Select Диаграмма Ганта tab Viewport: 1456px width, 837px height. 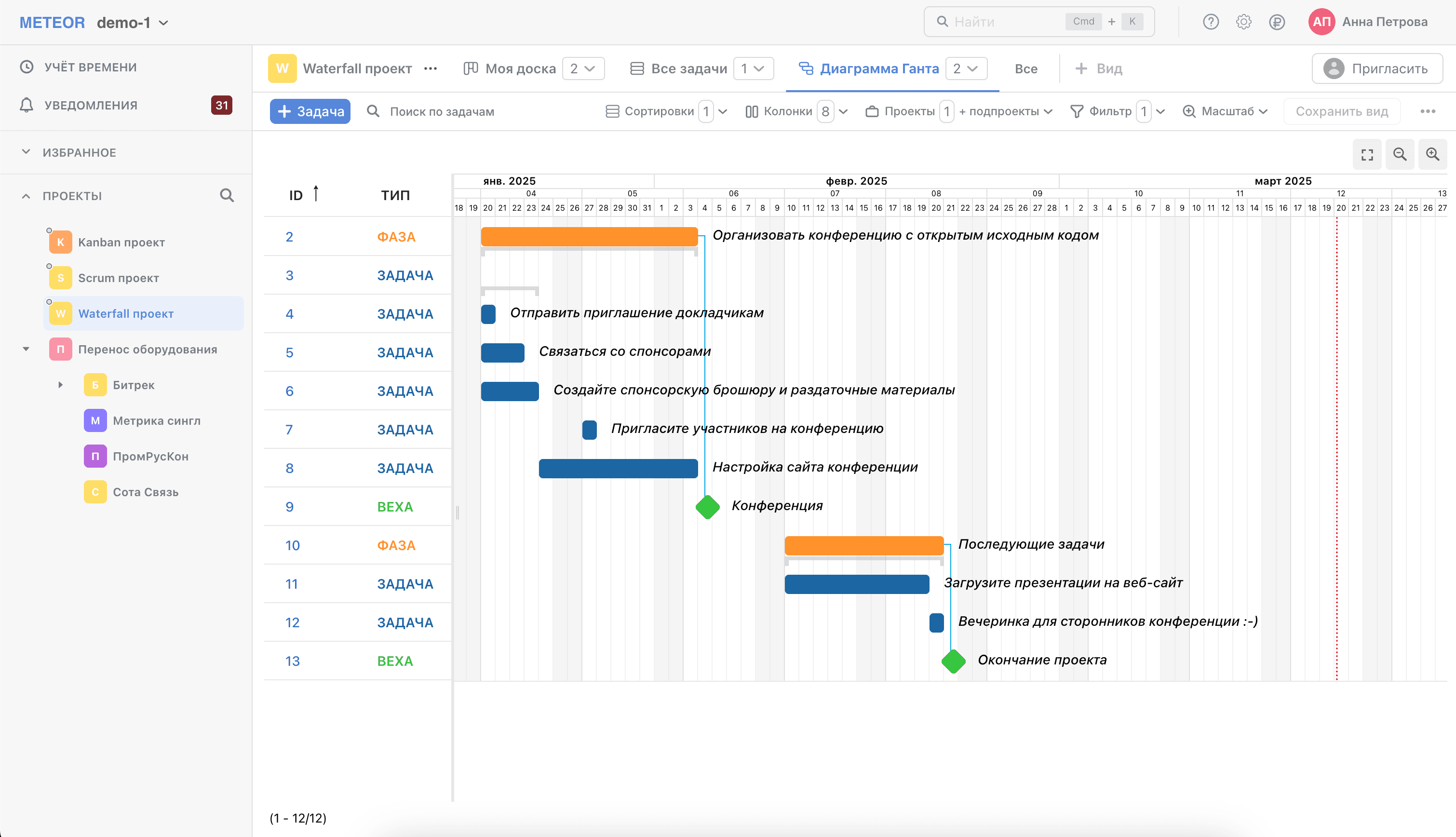tap(869, 68)
